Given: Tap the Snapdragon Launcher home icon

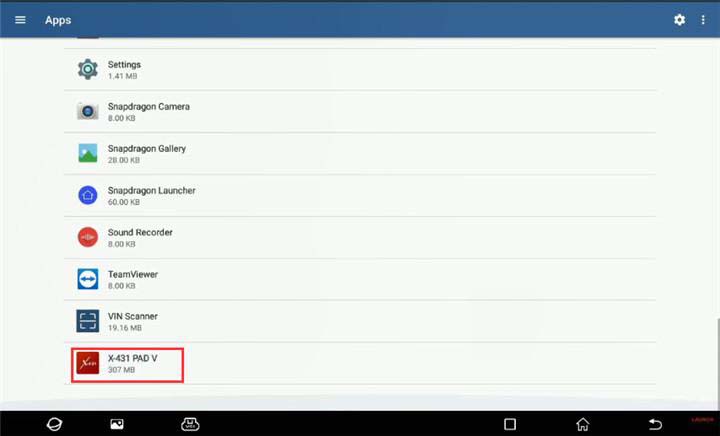Looking at the screenshot, I should pyautogui.click(x=87, y=195).
